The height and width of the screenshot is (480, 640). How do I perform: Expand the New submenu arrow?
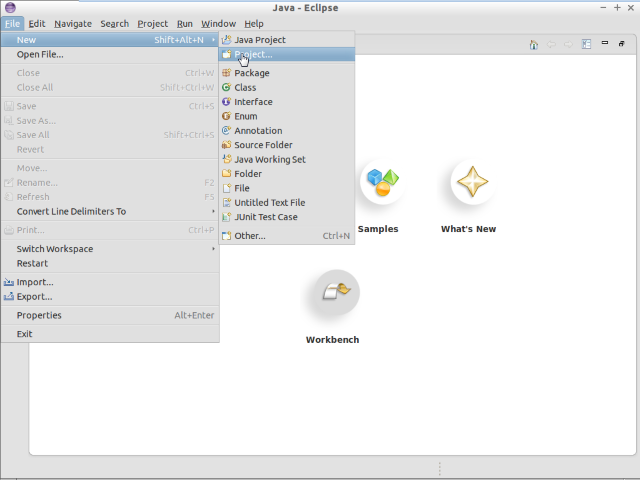(x=213, y=40)
